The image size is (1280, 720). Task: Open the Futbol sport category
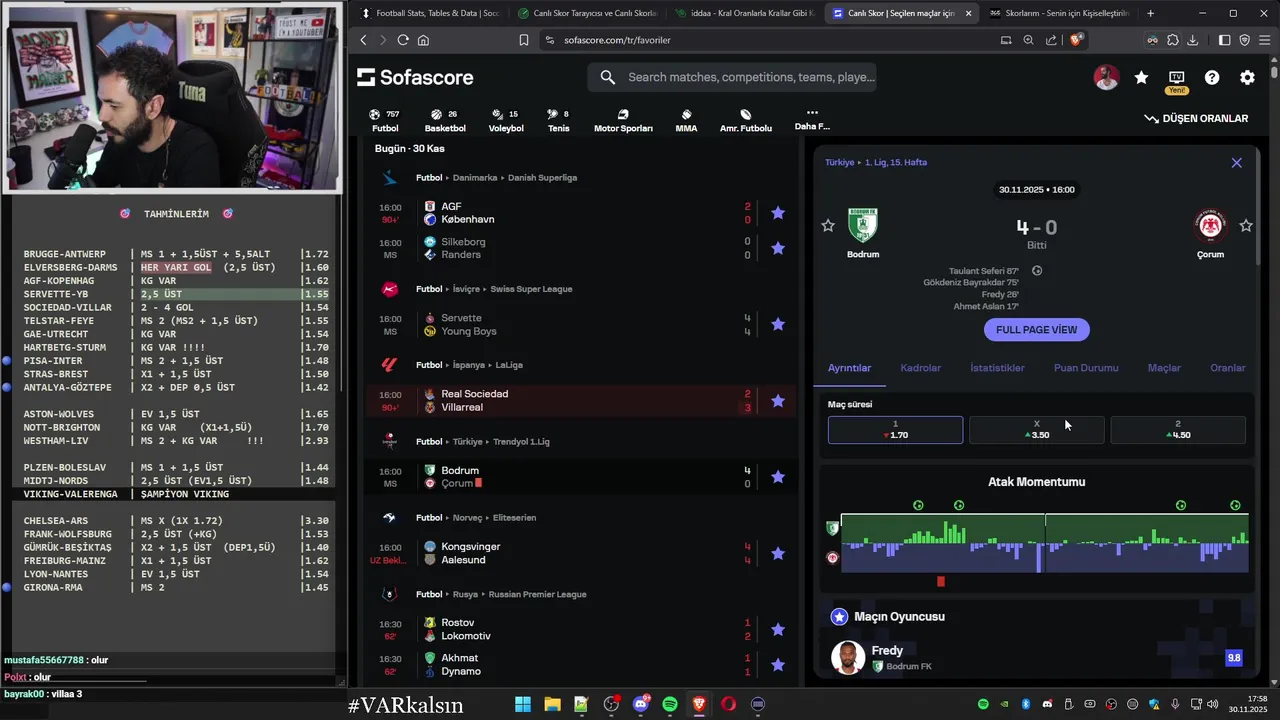385,121
